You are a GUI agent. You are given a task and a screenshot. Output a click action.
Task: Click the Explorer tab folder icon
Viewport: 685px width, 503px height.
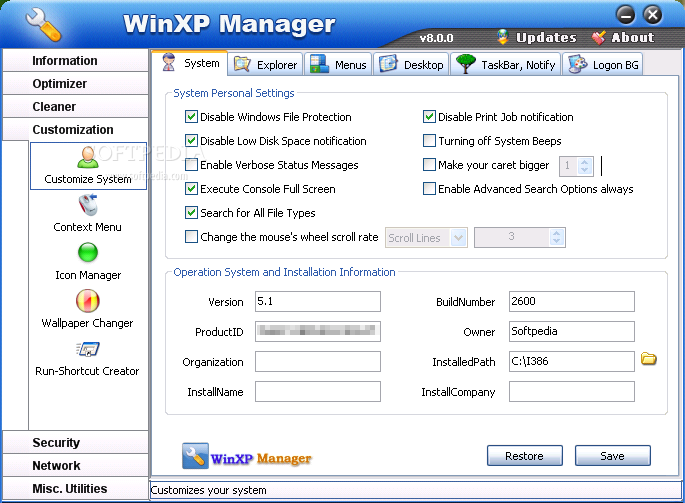[x=242, y=64]
